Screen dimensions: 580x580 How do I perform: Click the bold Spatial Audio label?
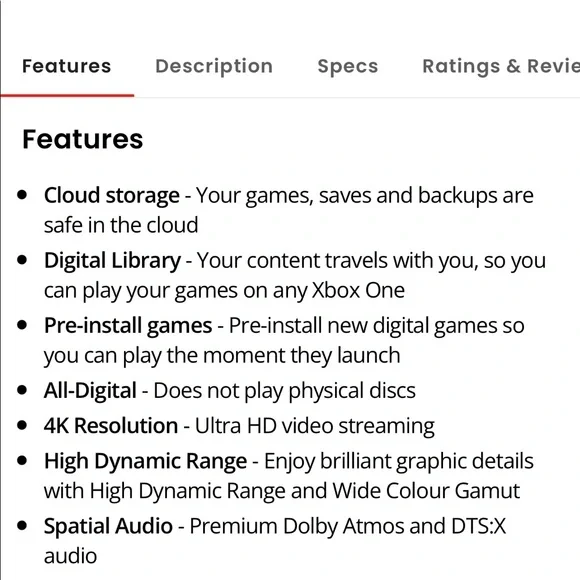click(108, 526)
